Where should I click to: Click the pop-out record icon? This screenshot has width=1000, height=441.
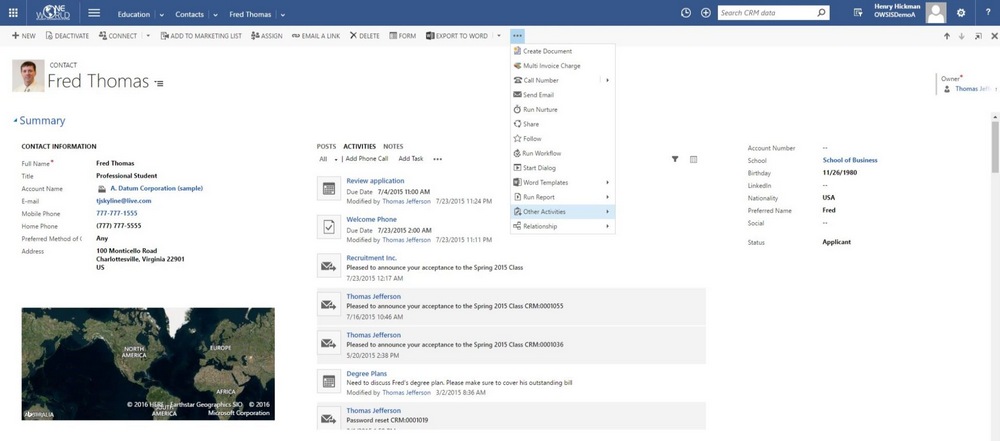point(978,36)
